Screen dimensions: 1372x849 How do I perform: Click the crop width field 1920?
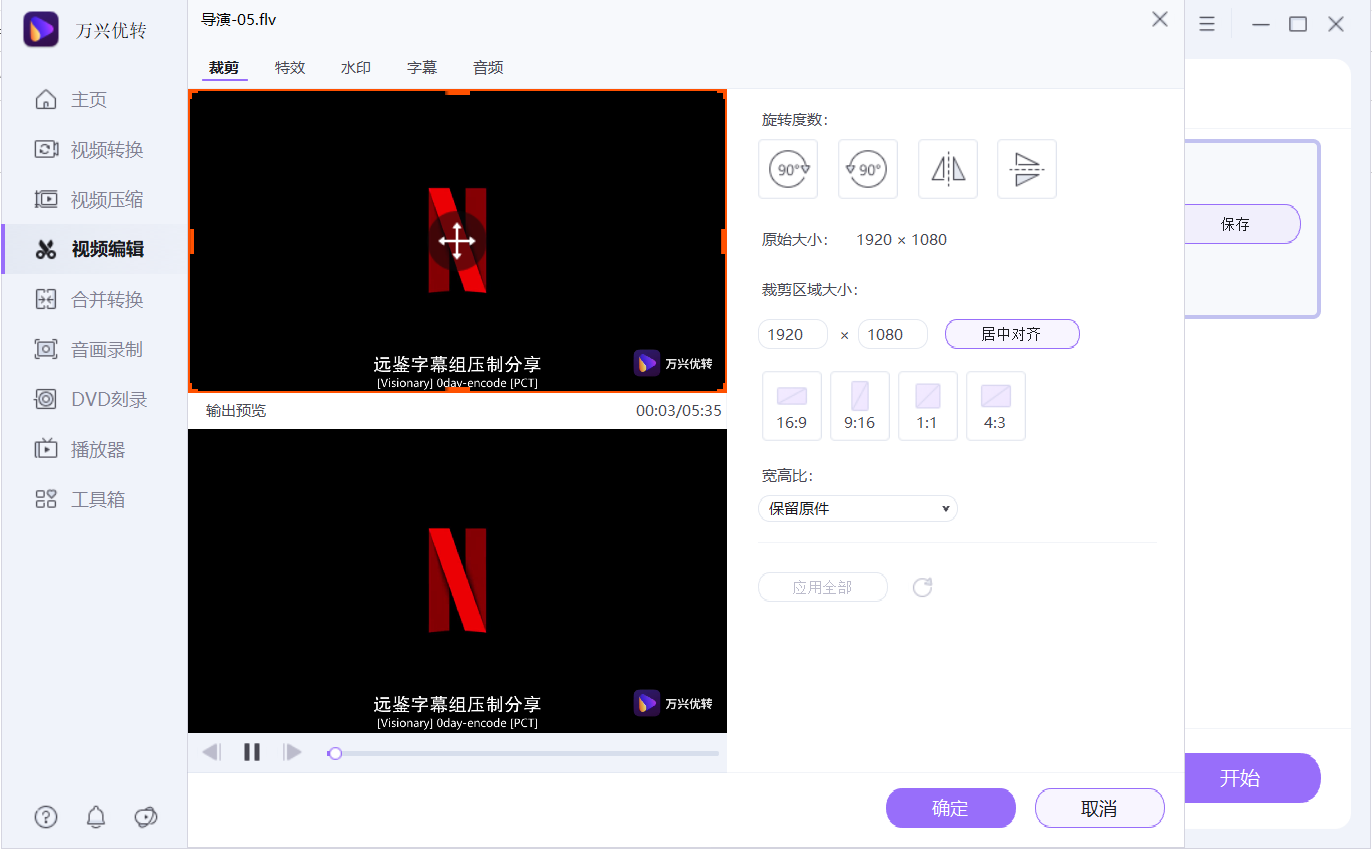(x=793, y=334)
